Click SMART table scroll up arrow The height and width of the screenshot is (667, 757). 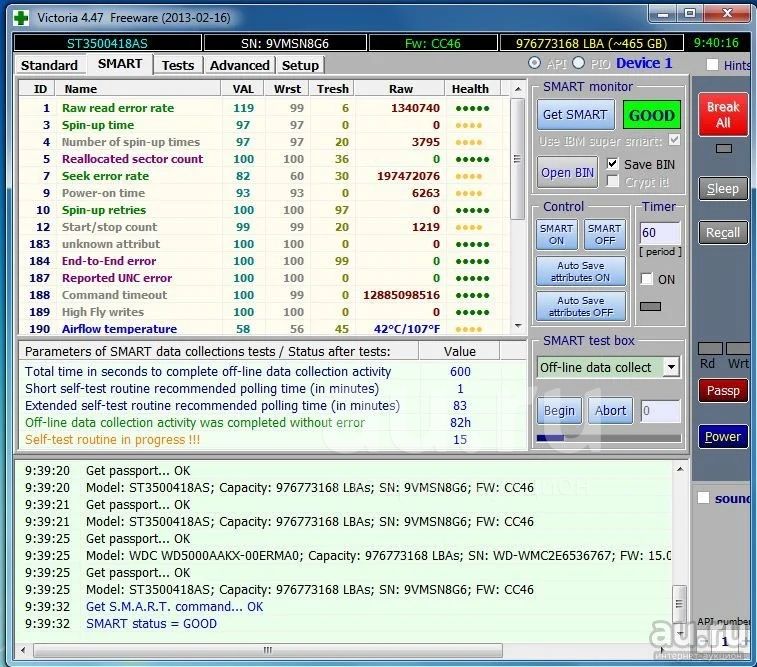click(x=518, y=89)
